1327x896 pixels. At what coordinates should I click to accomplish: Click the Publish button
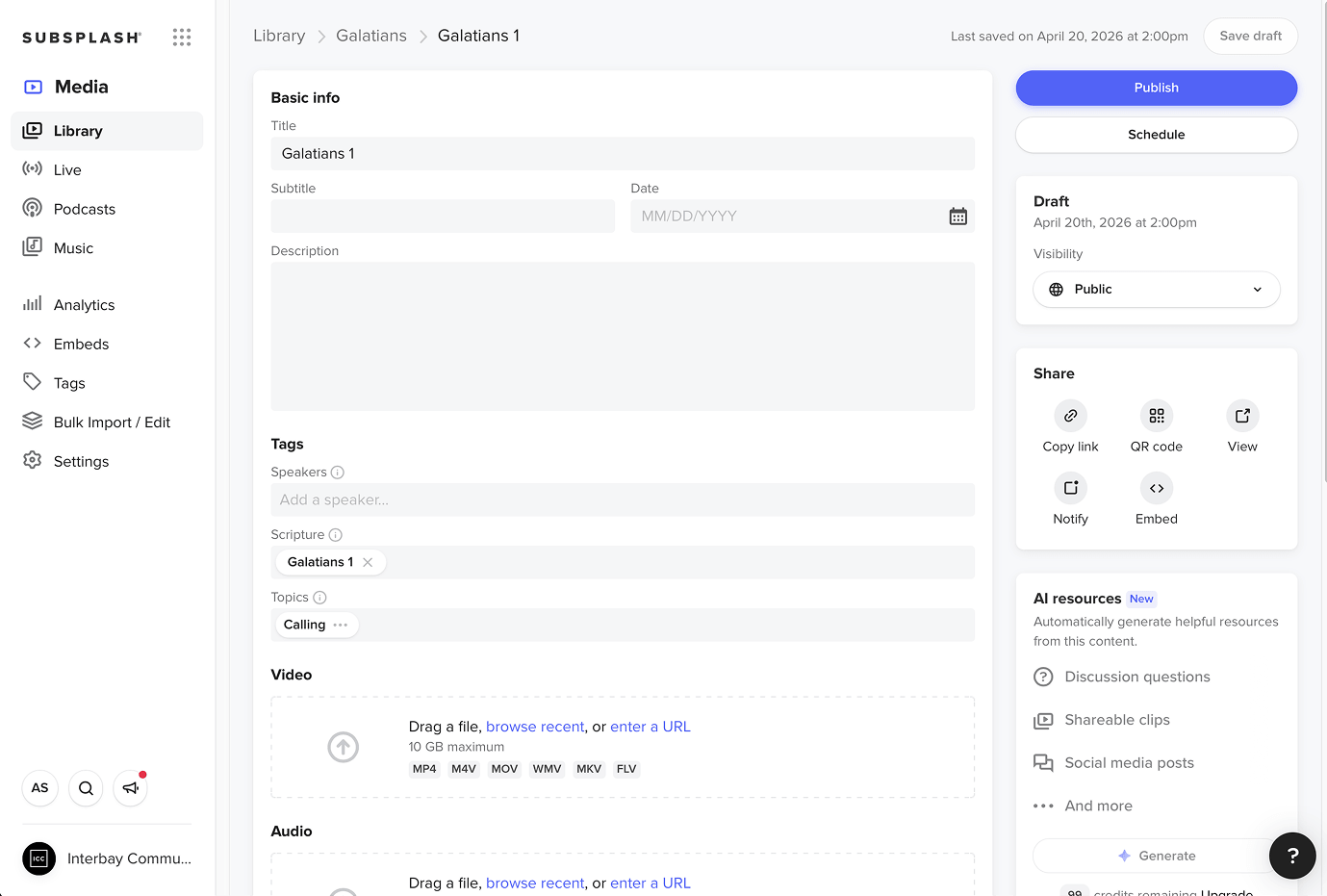[x=1157, y=88]
